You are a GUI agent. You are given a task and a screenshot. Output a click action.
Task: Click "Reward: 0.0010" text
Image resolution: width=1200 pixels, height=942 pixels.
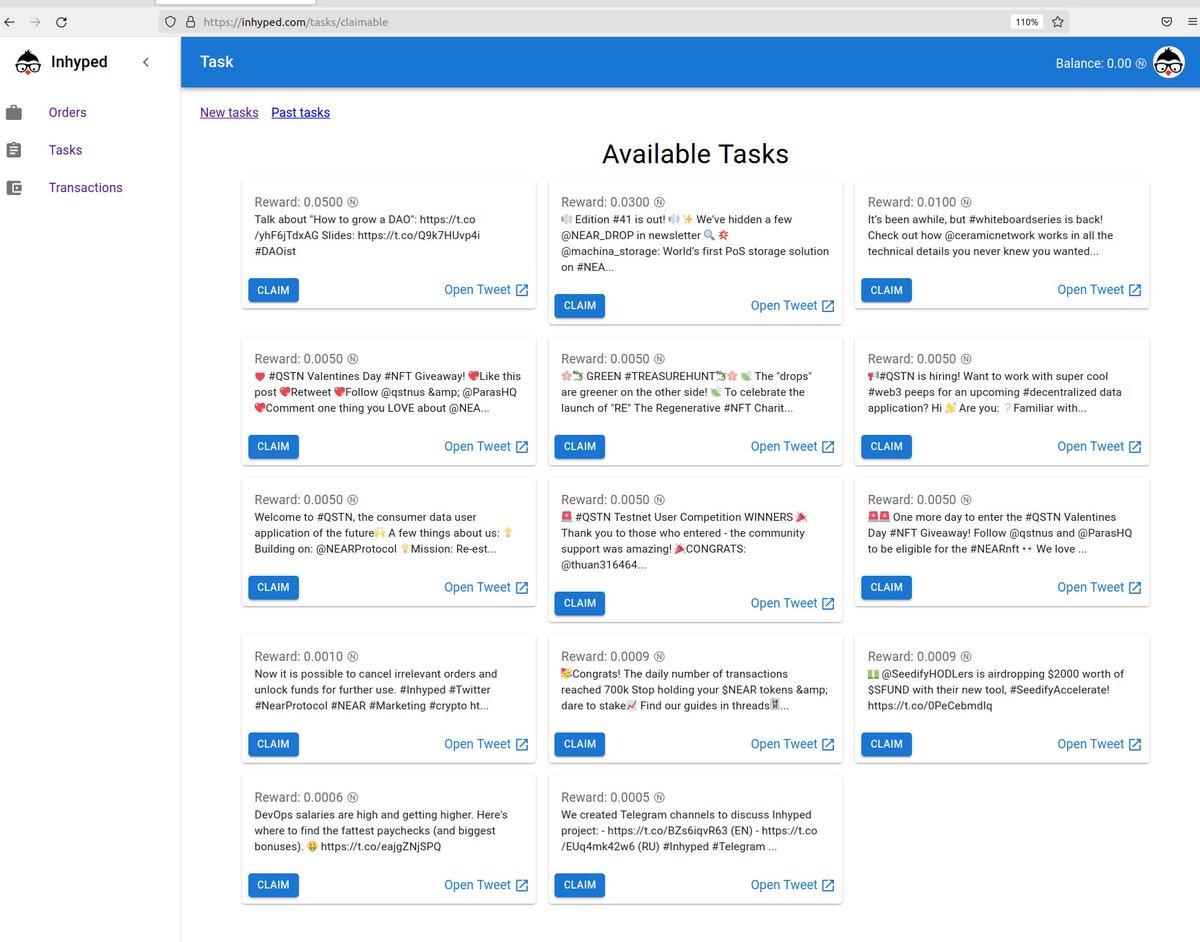click(x=306, y=657)
